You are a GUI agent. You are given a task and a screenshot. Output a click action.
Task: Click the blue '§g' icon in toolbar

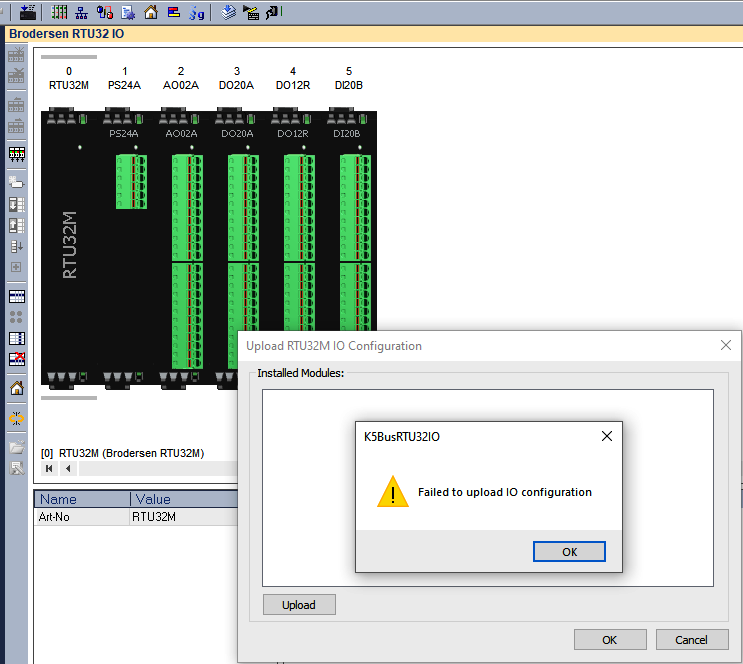(197, 13)
